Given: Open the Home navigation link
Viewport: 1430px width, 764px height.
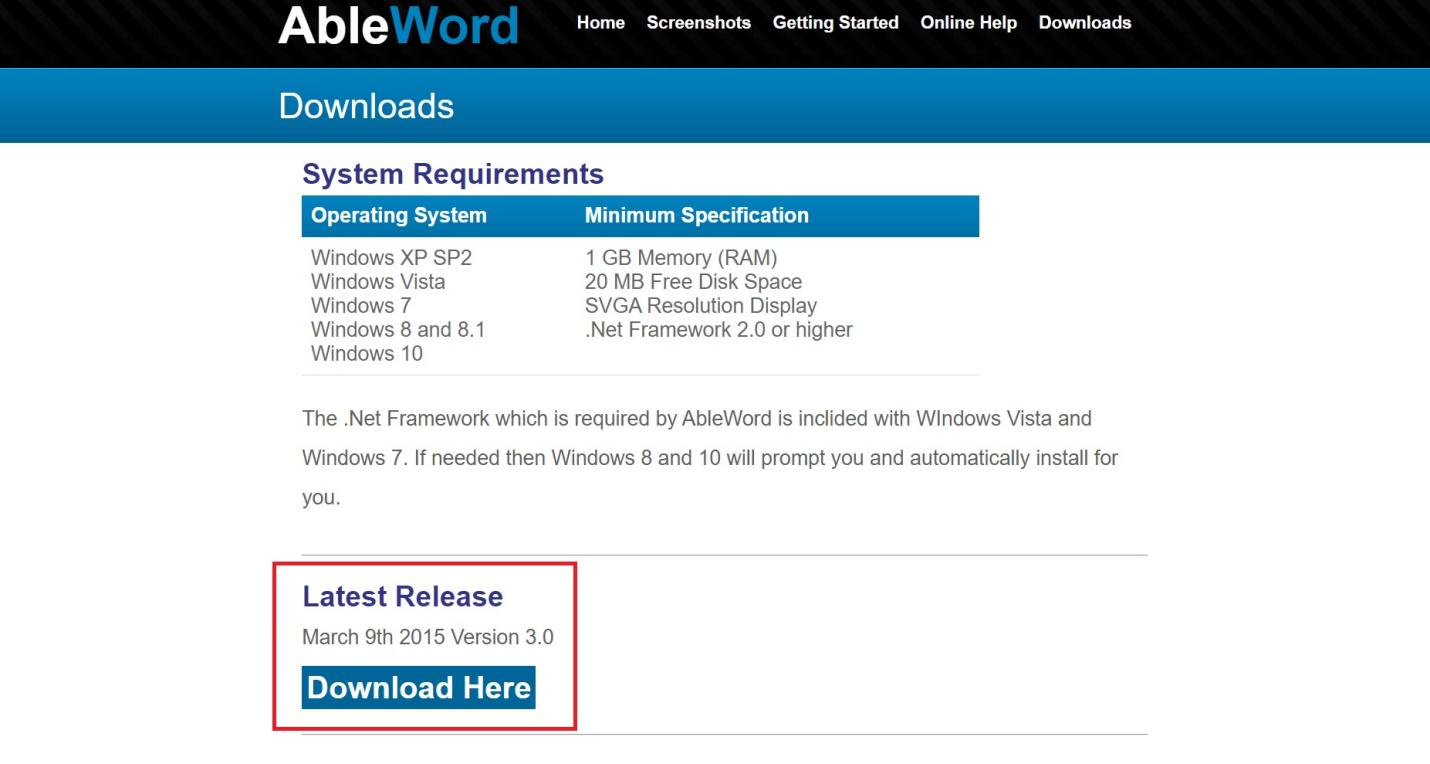Looking at the screenshot, I should pyautogui.click(x=599, y=23).
